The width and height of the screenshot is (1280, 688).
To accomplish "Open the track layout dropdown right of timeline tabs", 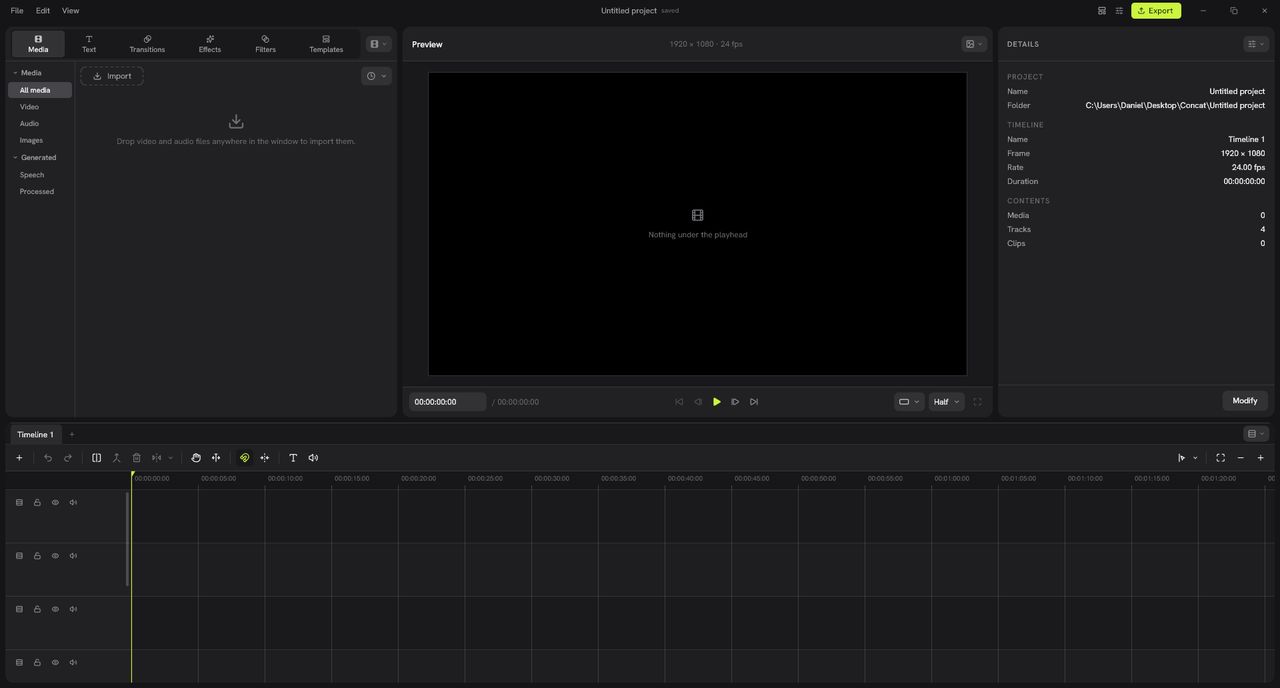I will click(1256, 434).
